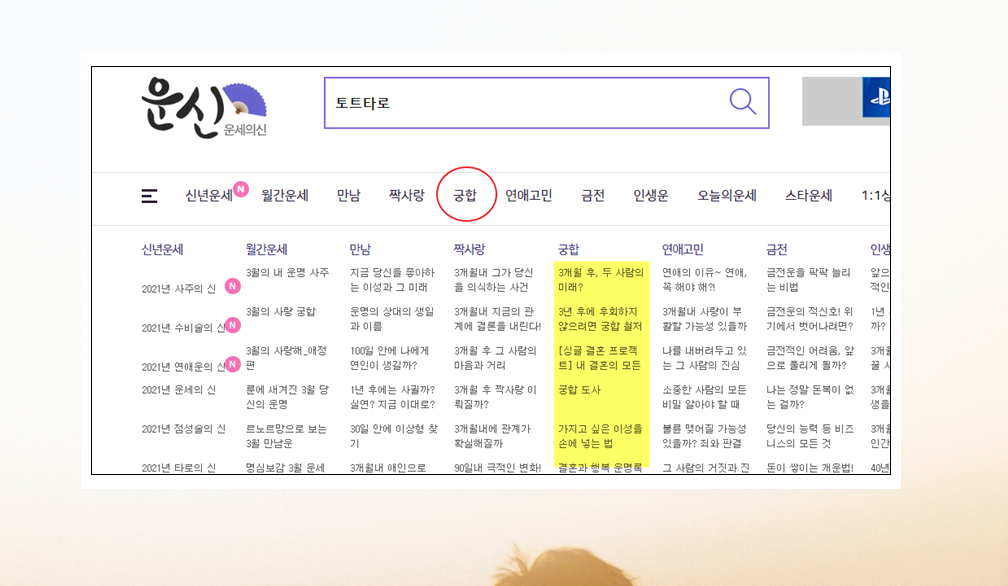Open 100일 안에 나에게 연인이 생길까?
The image size is (1008, 586).
(389, 358)
